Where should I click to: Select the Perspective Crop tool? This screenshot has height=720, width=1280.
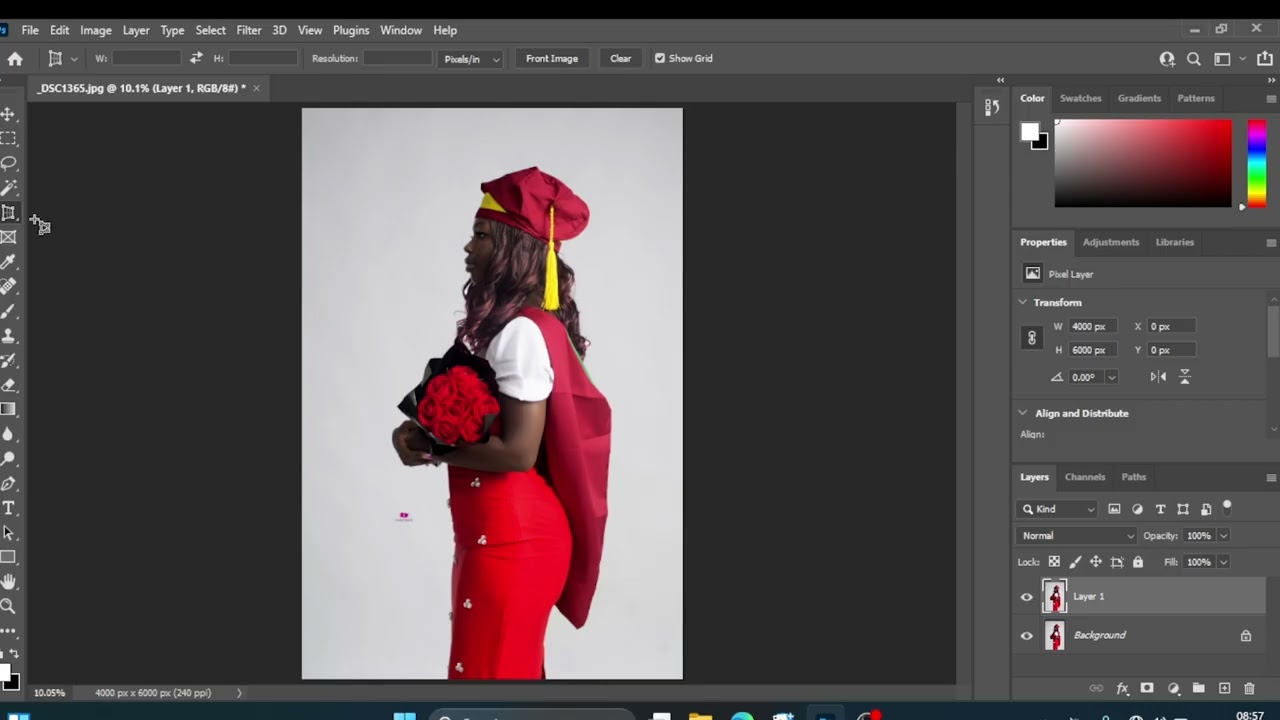[8, 213]
